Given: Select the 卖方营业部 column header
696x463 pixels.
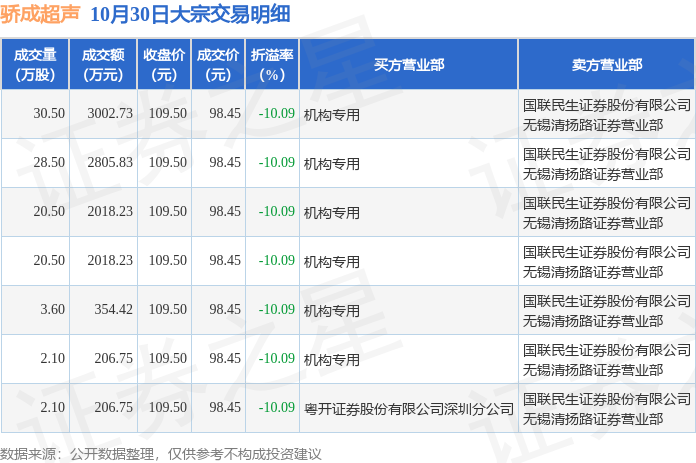Looking at the screenshot, I should [x=607, y=65].
